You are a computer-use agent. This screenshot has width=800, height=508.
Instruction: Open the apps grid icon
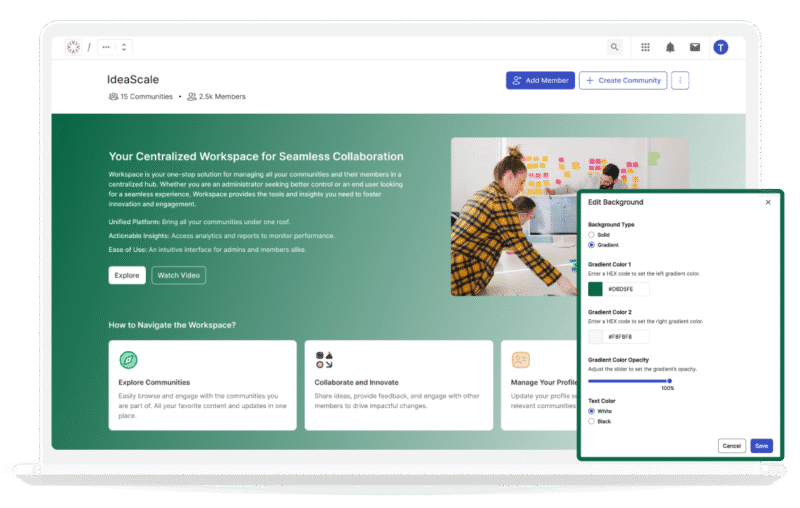(645, 47)
